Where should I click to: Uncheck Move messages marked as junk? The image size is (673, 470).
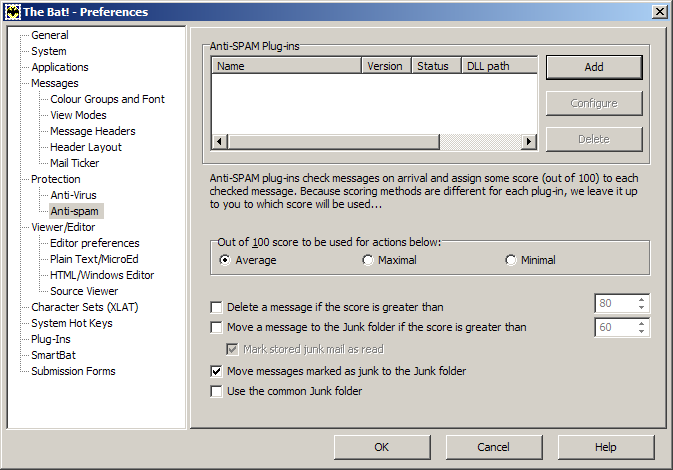(x=217, y=371)
